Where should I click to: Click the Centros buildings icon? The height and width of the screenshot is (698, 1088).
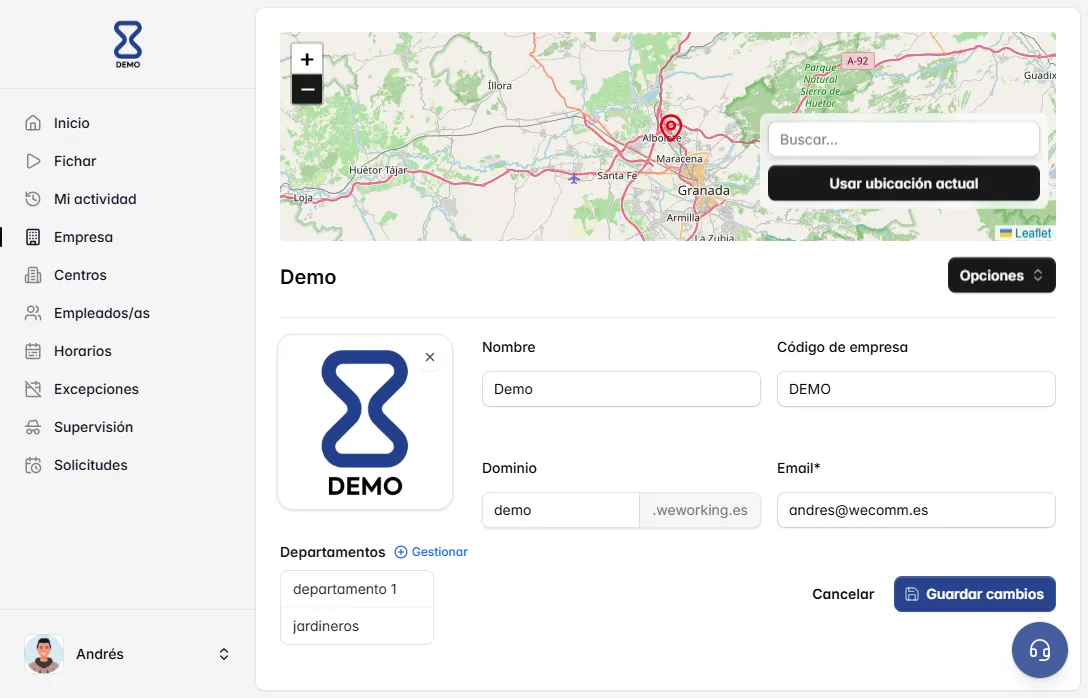point(33,275)
